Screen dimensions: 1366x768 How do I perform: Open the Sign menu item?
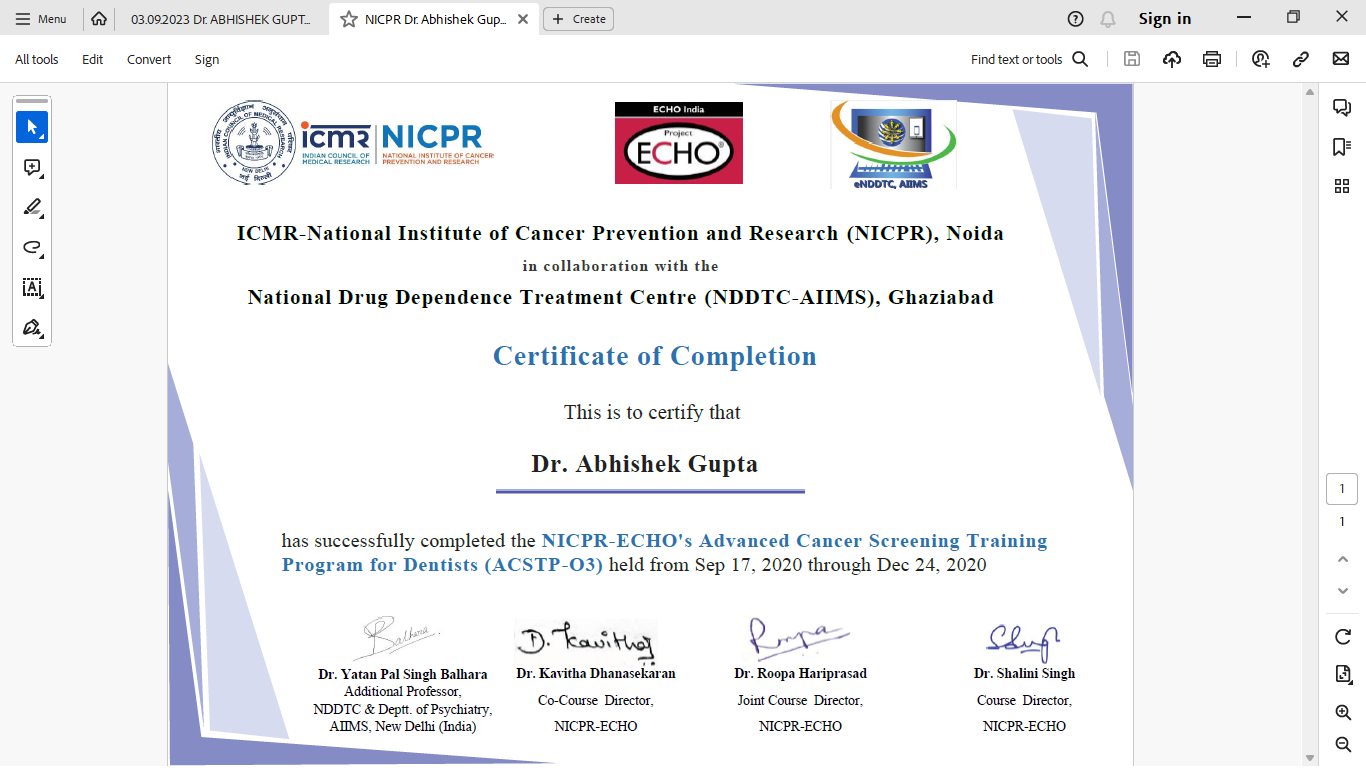click(x=207, y=59)
